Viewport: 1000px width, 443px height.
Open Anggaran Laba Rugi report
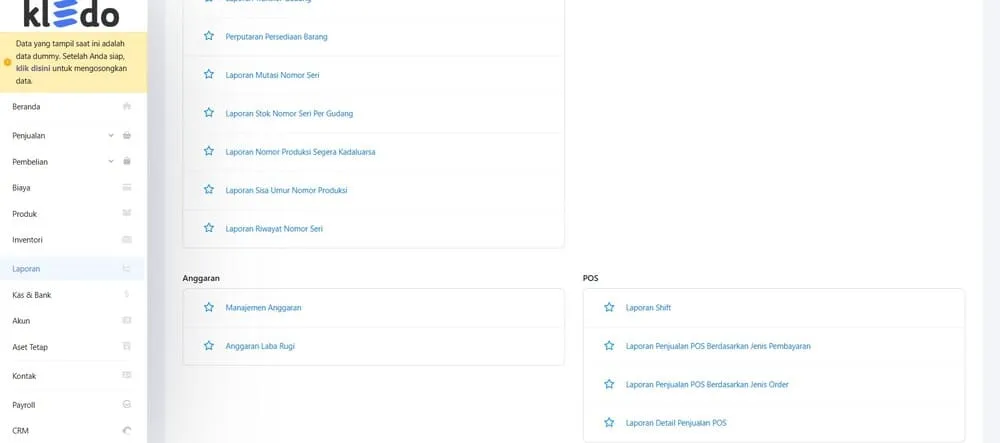tap(260, 346)
